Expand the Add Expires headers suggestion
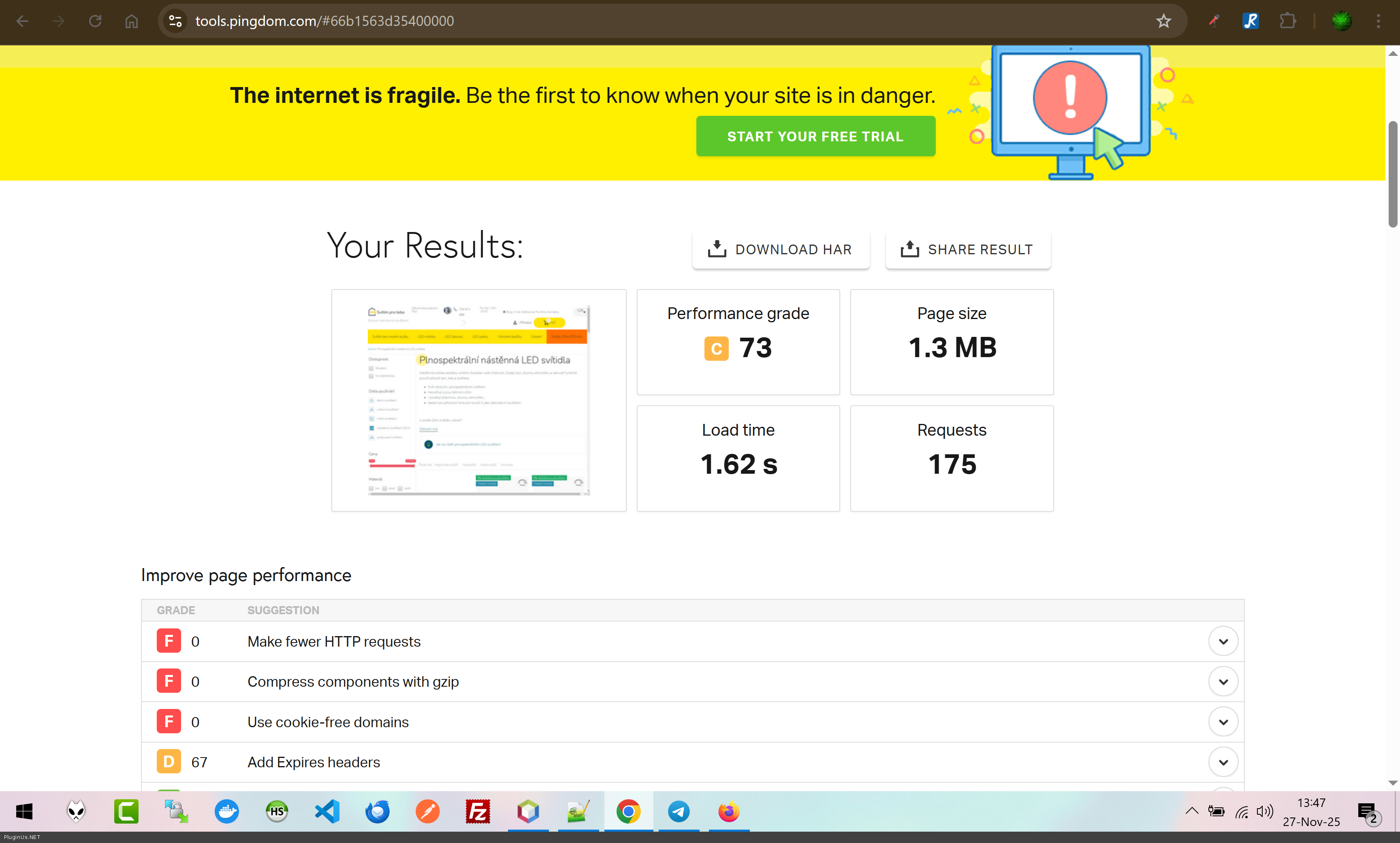Image resolution: width=1400 pixels, height=843 pixels. (x=1223, y=762)
